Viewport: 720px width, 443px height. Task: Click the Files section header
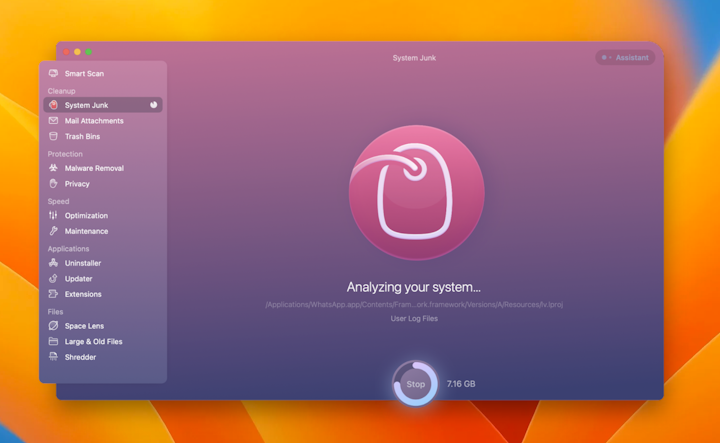pyautogui.click(x=55, y=311)
